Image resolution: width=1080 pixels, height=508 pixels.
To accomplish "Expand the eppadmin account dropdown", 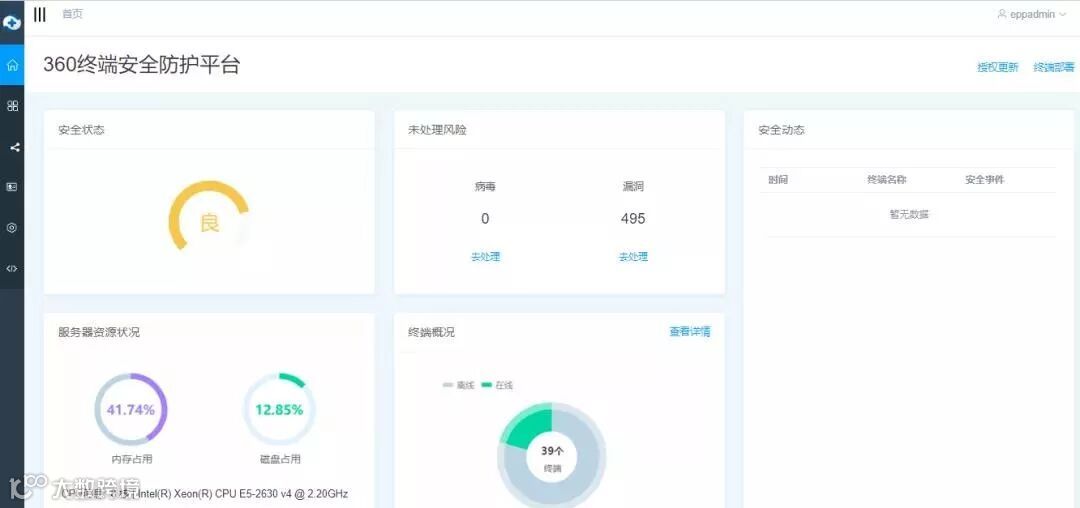I will 1031,14.
